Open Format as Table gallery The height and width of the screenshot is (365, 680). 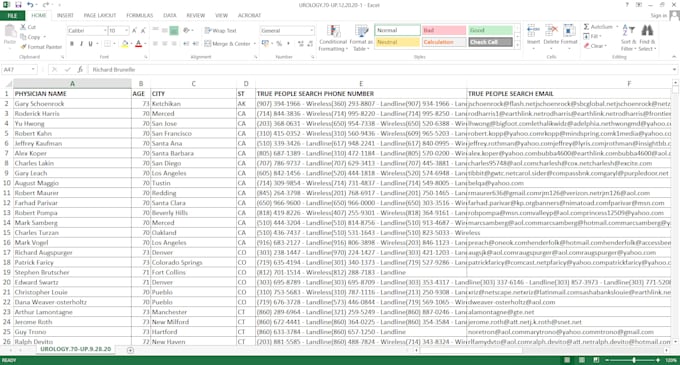point(361,38)
